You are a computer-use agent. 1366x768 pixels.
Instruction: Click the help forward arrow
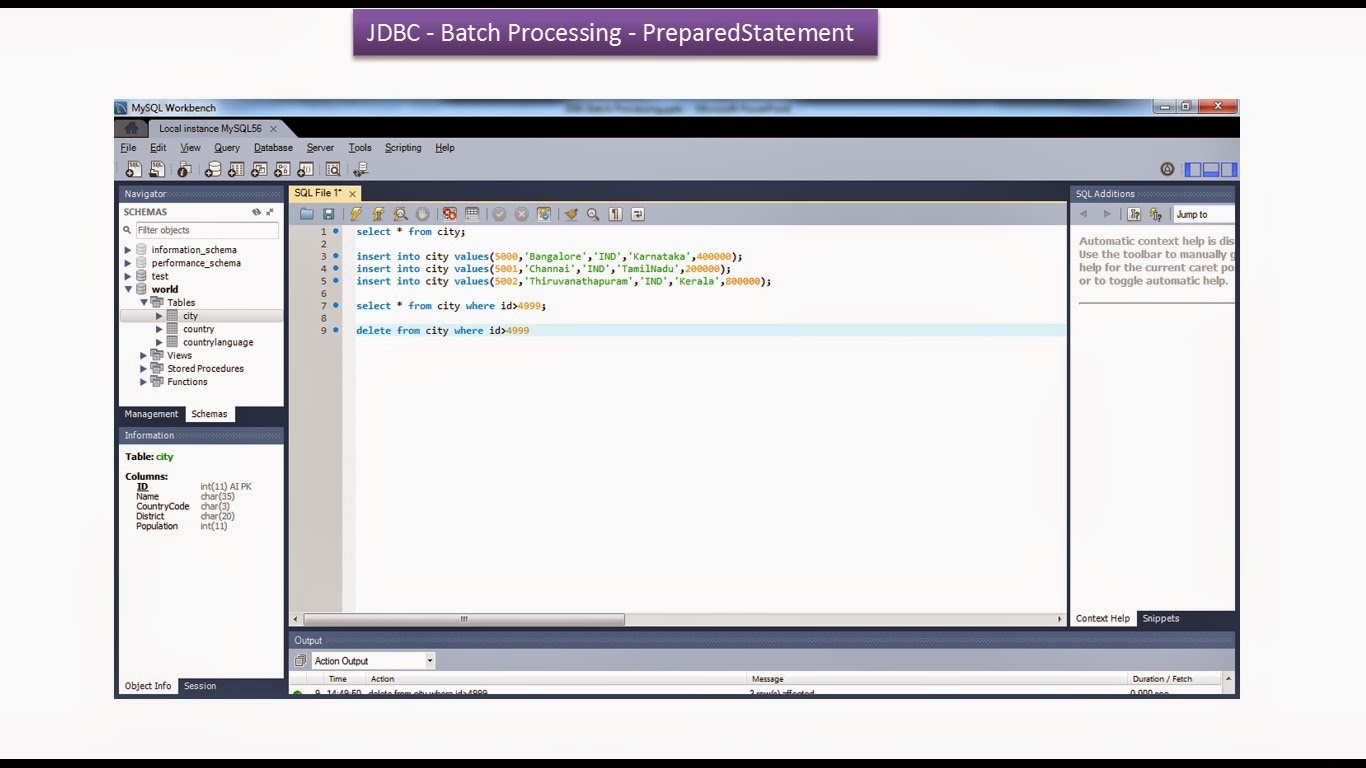pos(1107,214)
